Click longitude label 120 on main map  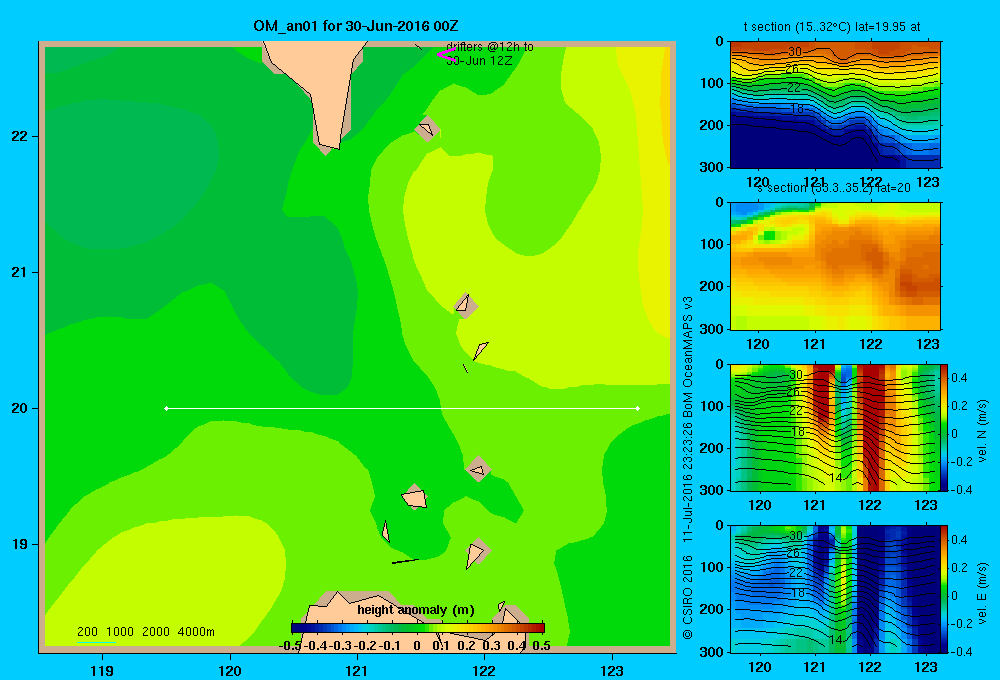[x=230, y=670]
